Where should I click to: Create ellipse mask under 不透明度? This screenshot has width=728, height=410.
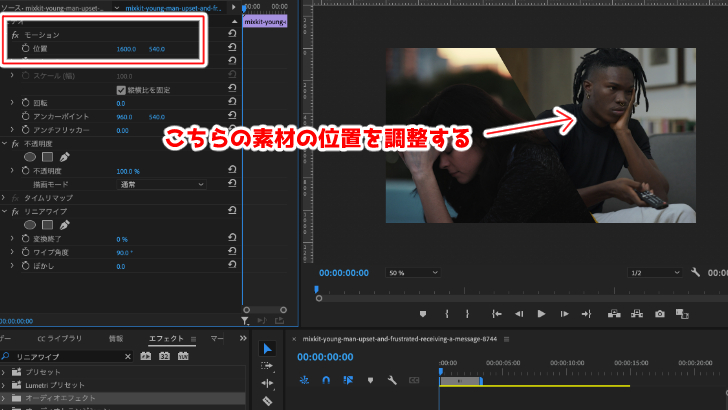(30, 157)
